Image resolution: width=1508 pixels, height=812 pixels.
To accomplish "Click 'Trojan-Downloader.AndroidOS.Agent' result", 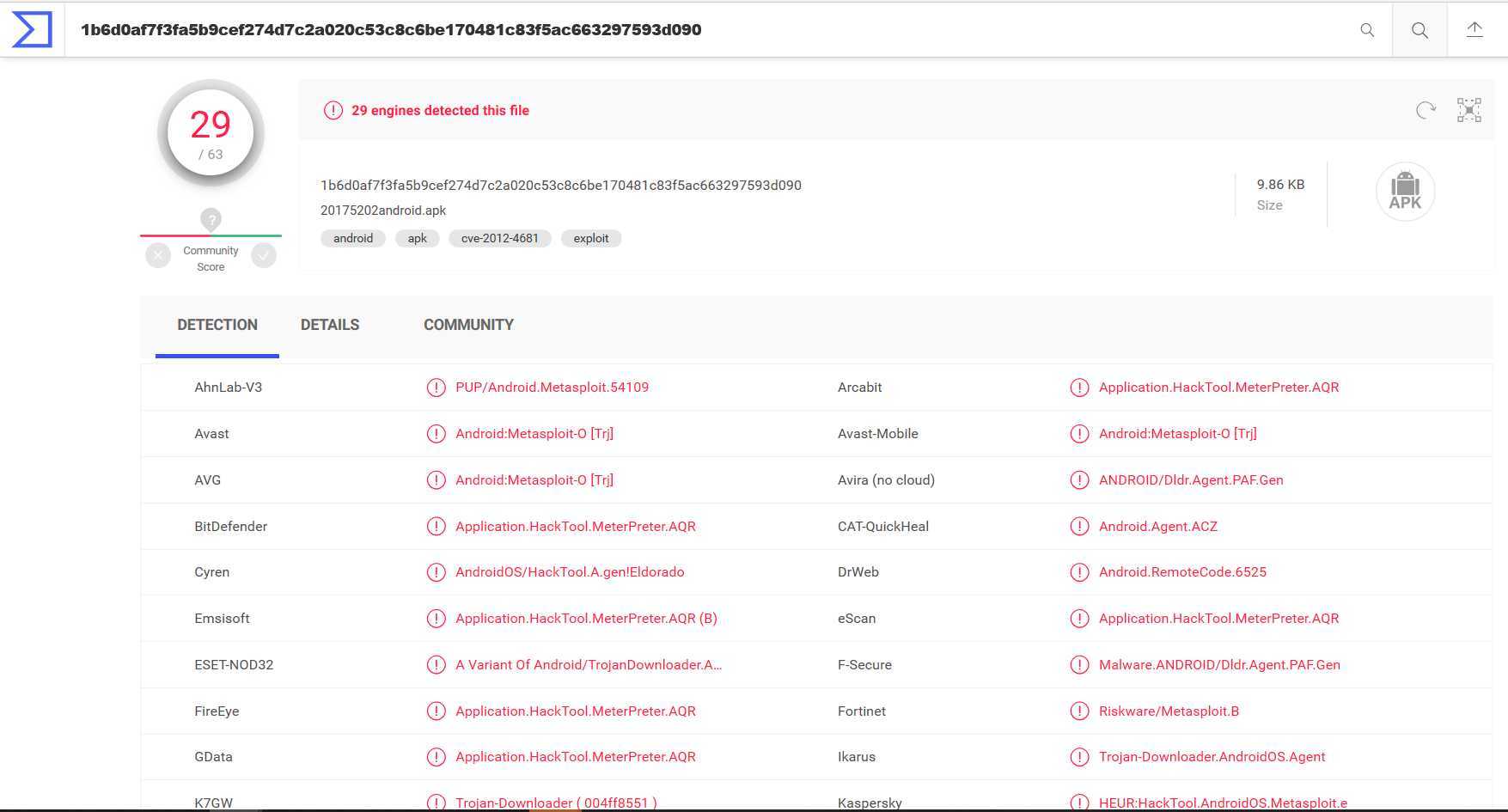I will [x=1212, y=757].
